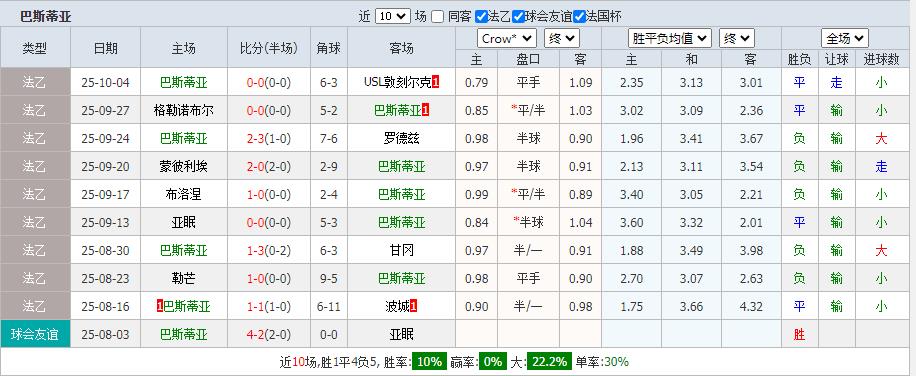Click the 法乙 type cell for 25-10-04
The width and height of the screenshot is (916, 376).
(x=35, y=82)
